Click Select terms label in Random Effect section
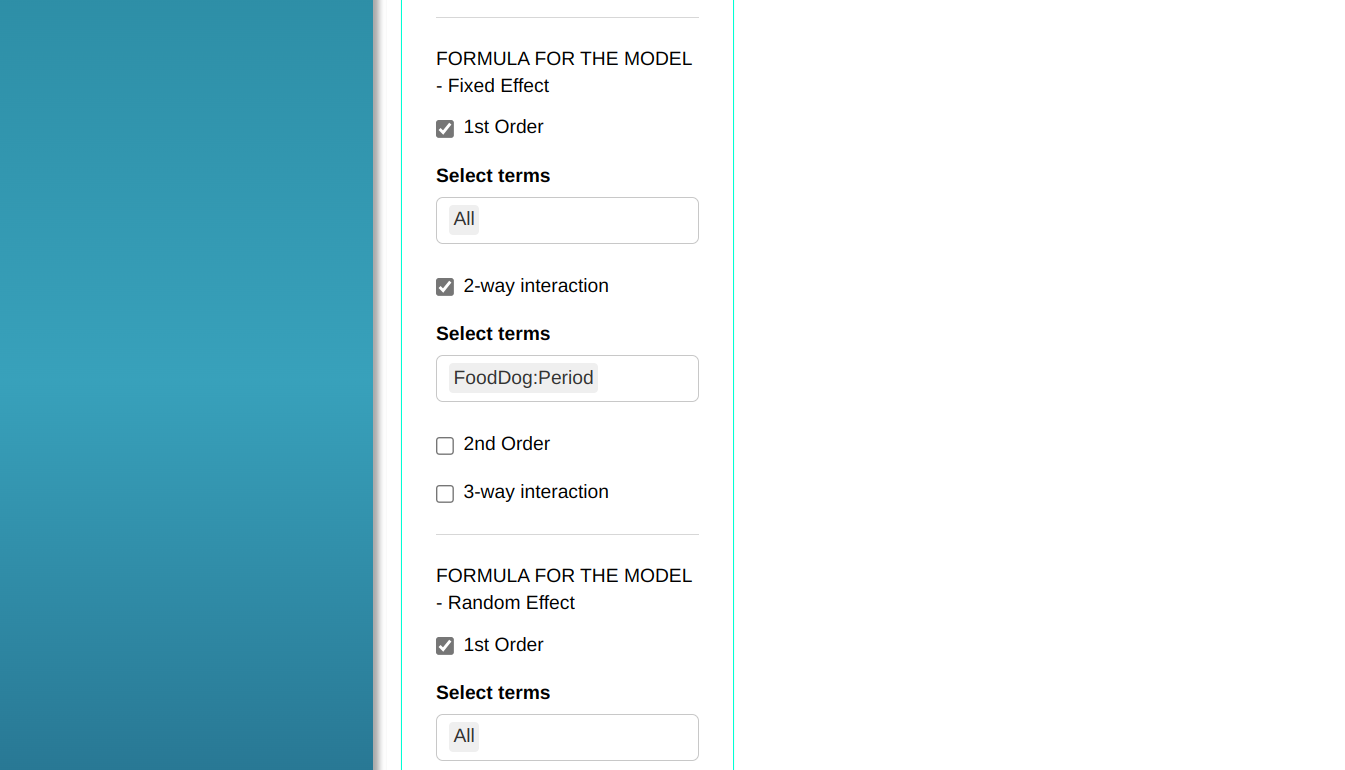1345x770 pixels. [493, 692]
